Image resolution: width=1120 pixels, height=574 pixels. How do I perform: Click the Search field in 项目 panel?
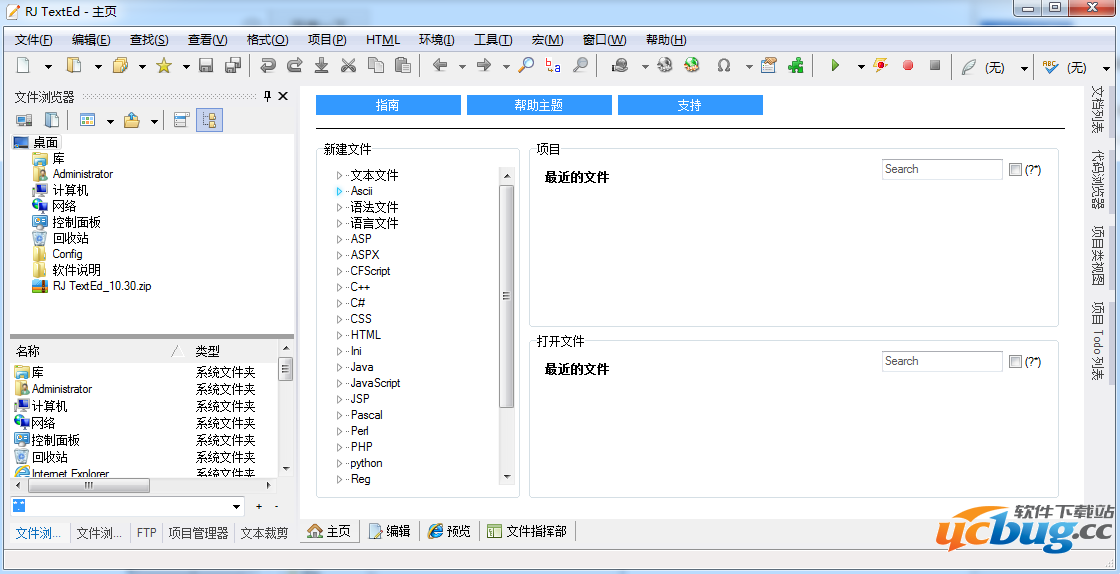[x=941, y=170]
